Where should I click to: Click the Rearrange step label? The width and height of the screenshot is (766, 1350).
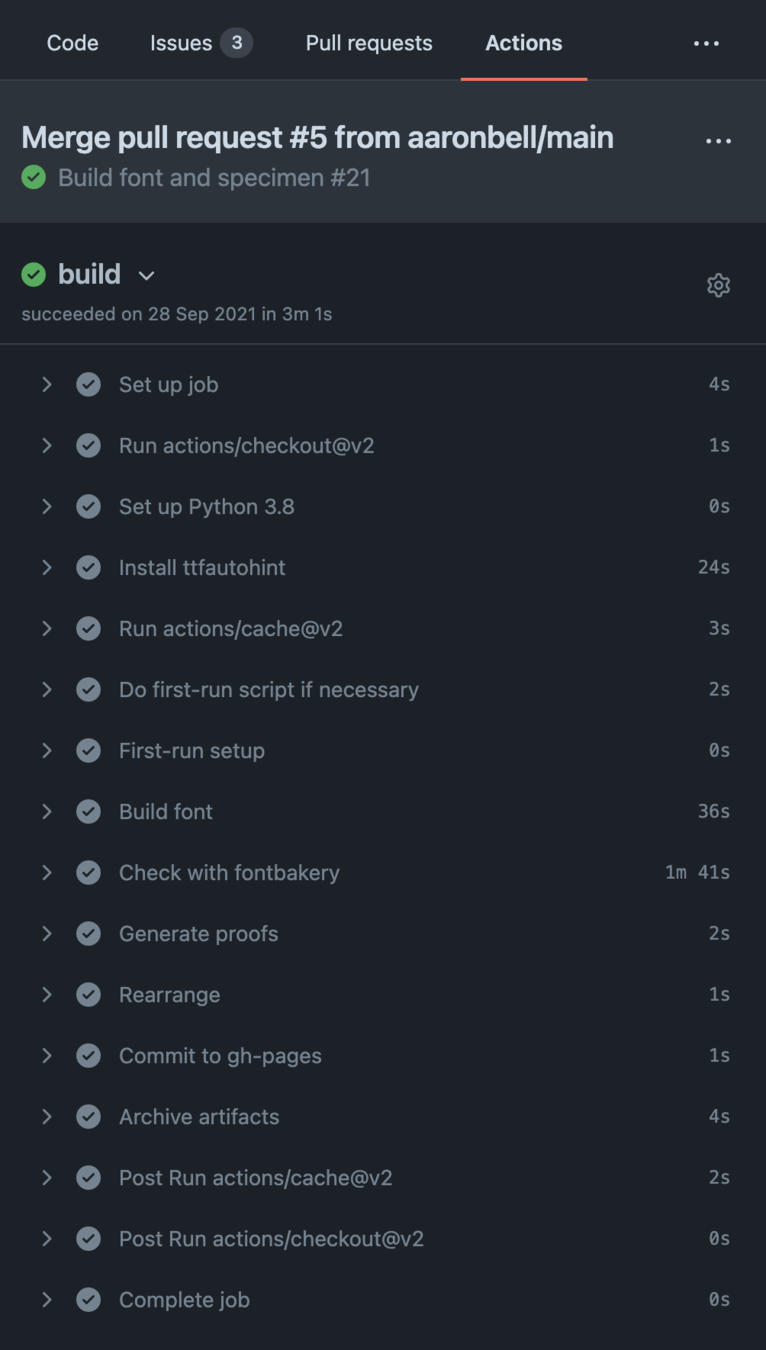coord(169,995)
